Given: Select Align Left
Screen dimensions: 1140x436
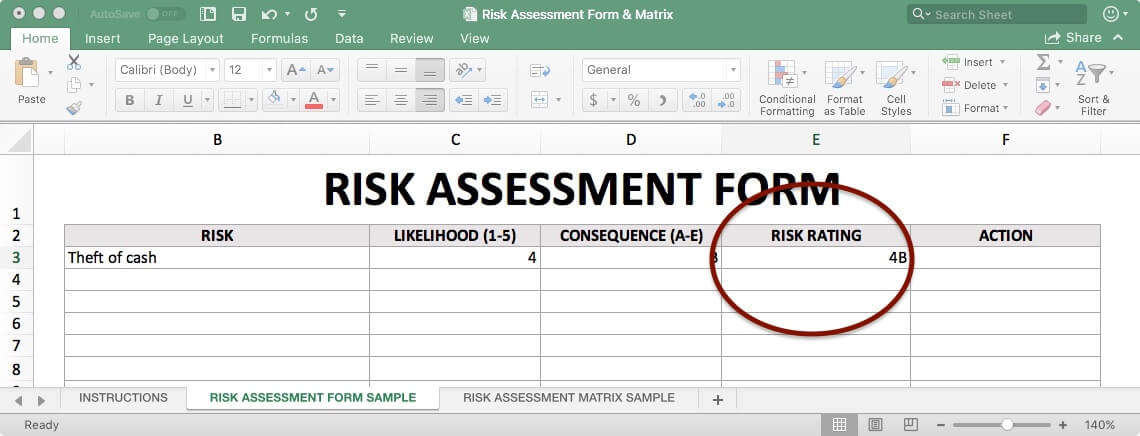Looking at the screenshot, I should [x=372, y=100].
